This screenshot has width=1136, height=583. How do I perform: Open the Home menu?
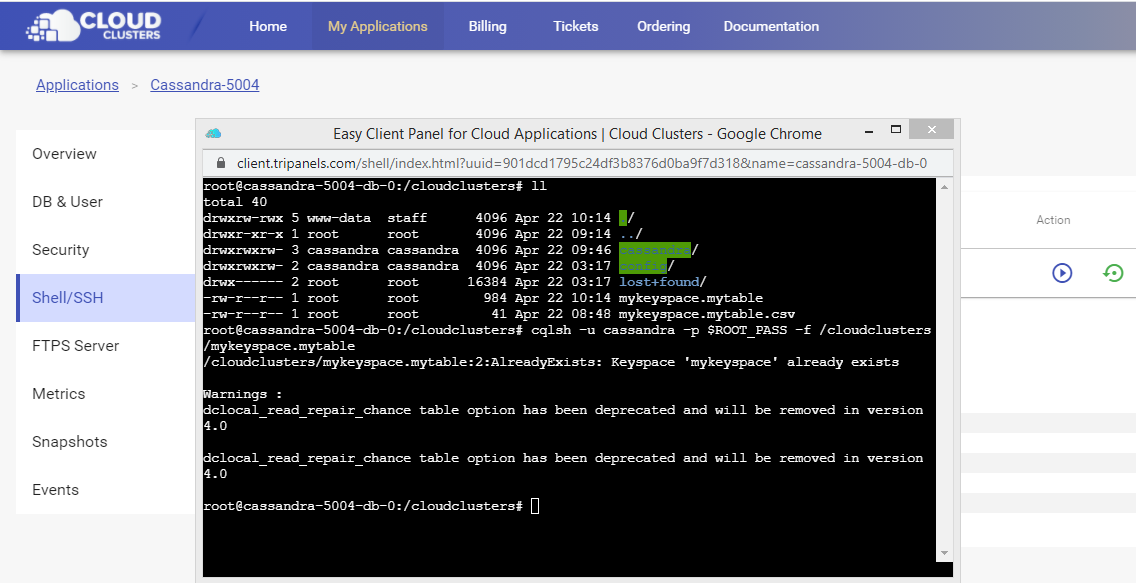coord(268,26)
